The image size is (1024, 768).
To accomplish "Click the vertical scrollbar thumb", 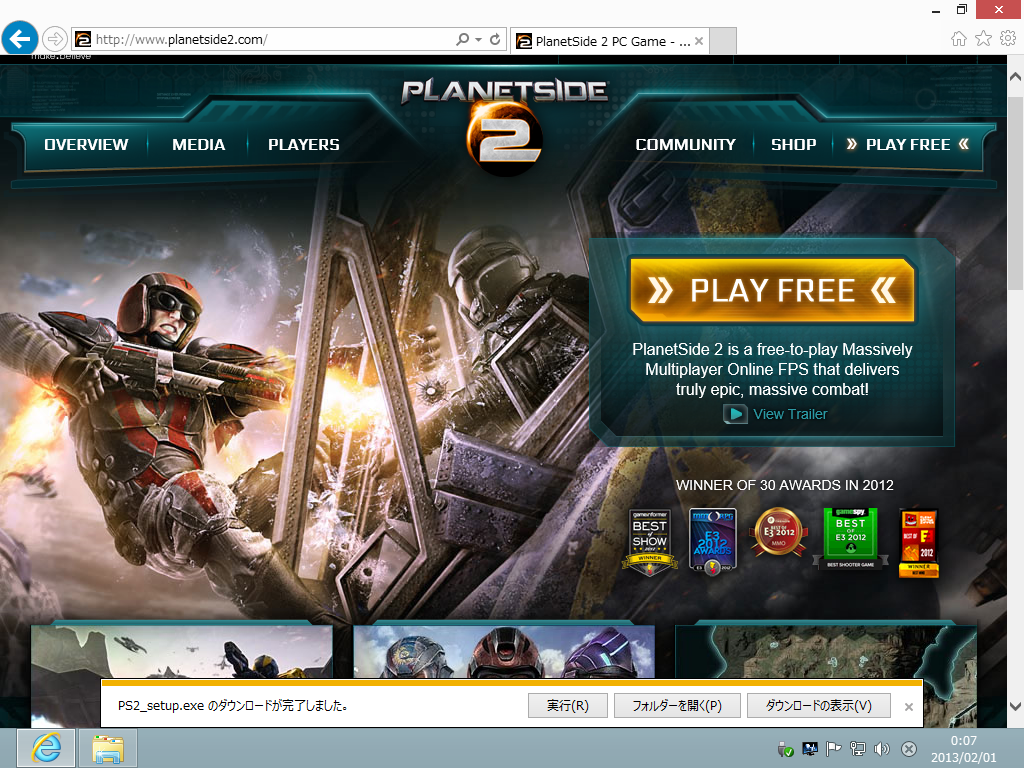I will [x=1016, y=193].
